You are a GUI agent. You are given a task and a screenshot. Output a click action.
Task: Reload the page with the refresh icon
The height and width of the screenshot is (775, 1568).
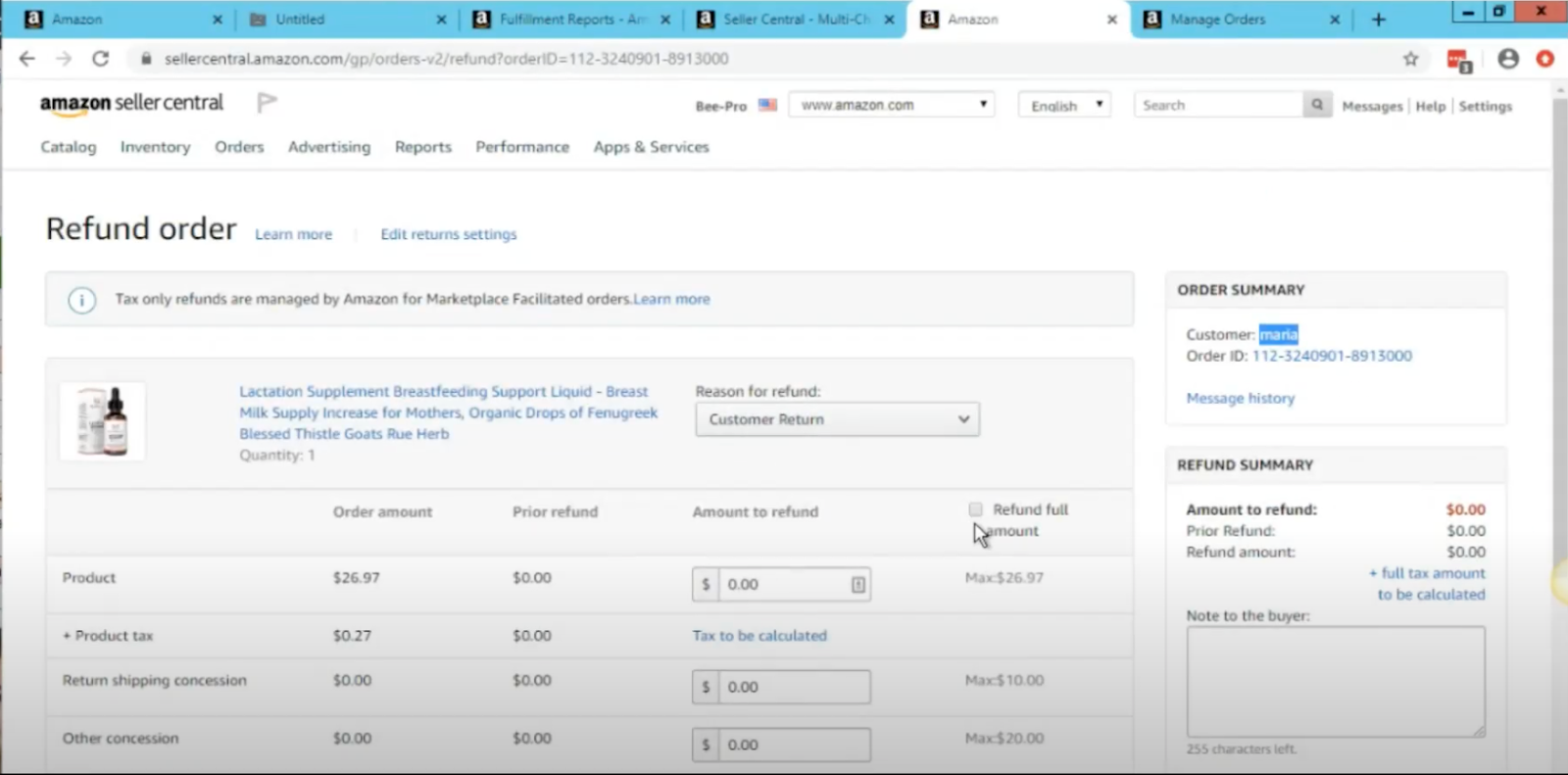(x=100, y=59)
